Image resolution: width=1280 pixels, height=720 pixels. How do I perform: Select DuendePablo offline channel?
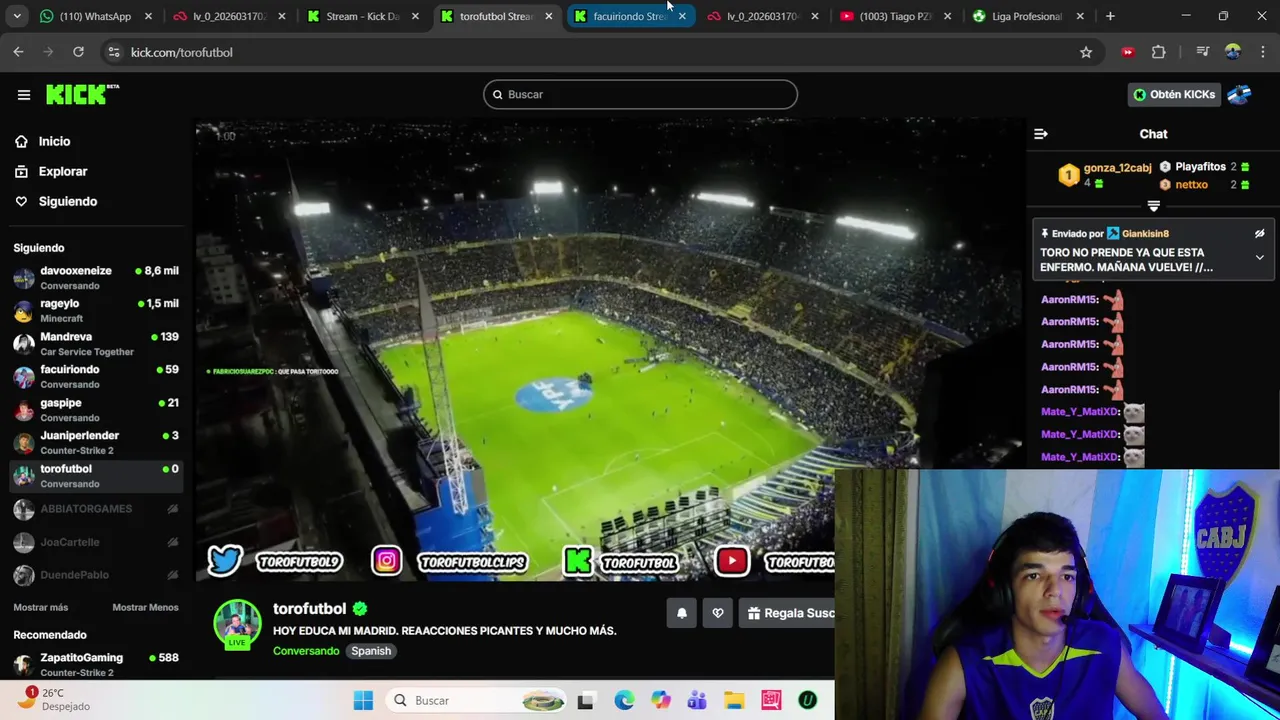coord(96,575)
